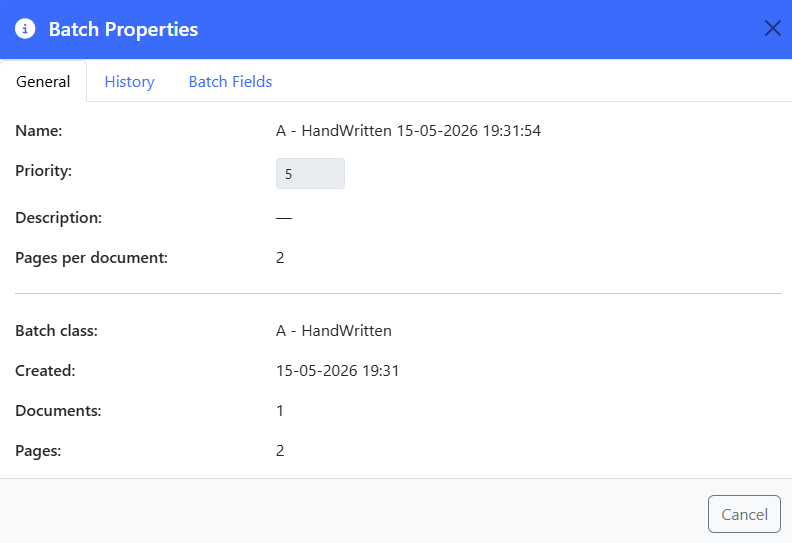Click the Batch class value A - HandWritten

pyautogui.click(x=333, y=331)
